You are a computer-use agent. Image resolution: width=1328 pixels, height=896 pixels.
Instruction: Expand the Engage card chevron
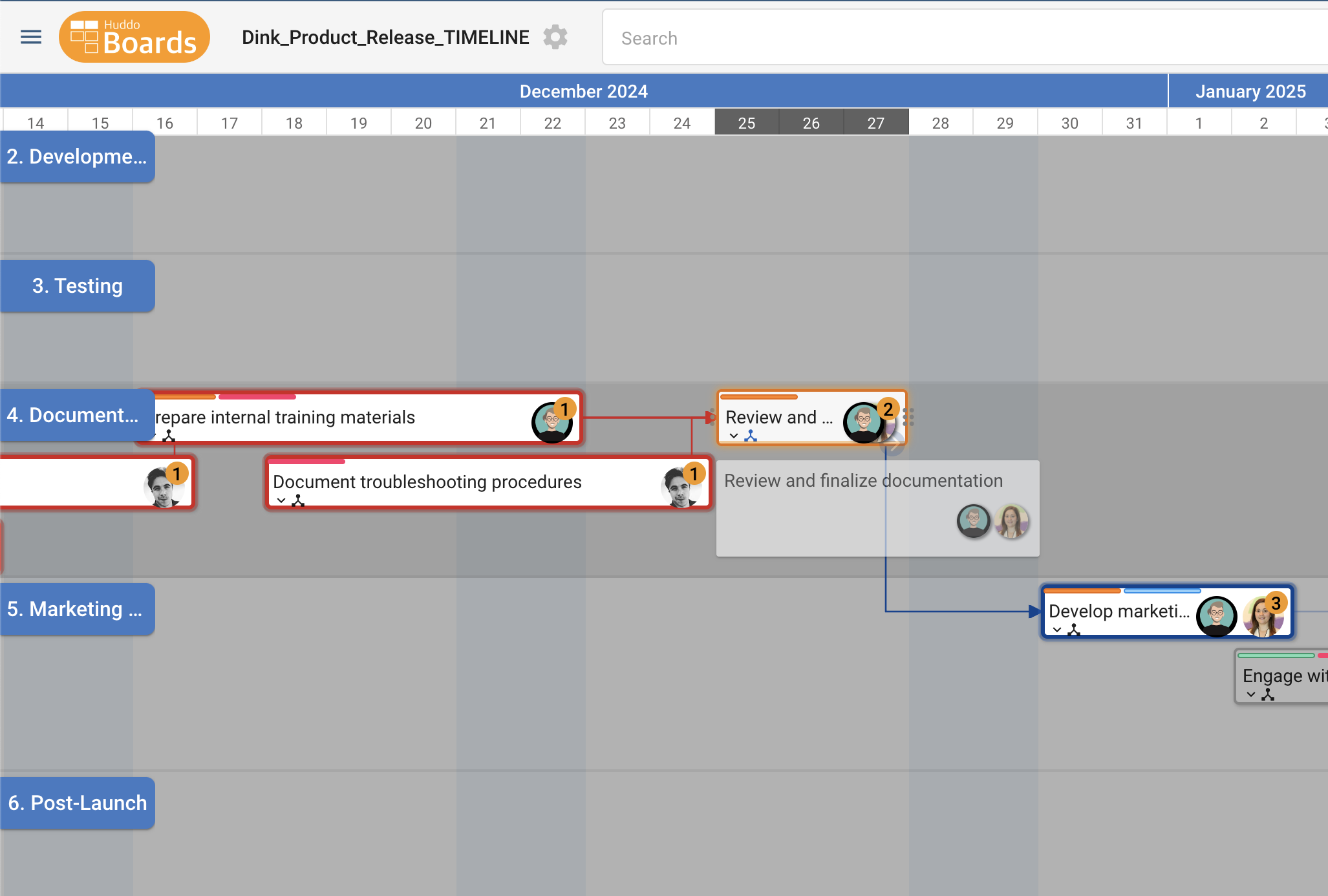tap(1251, 694)
